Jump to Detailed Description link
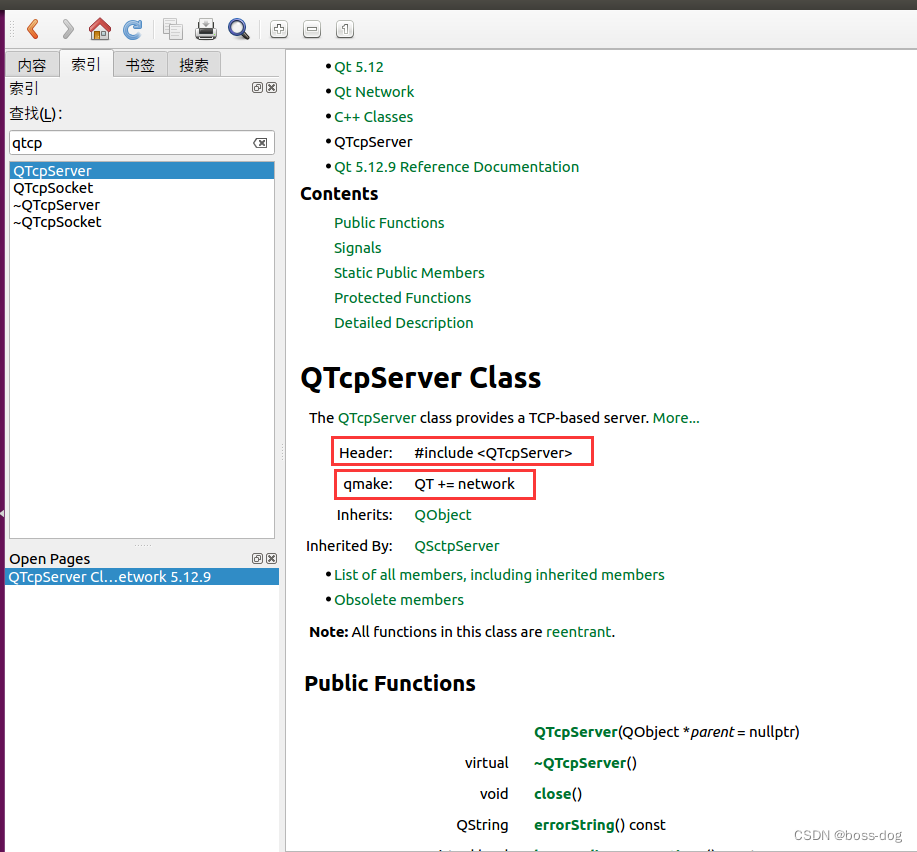 tap(404, 323)
